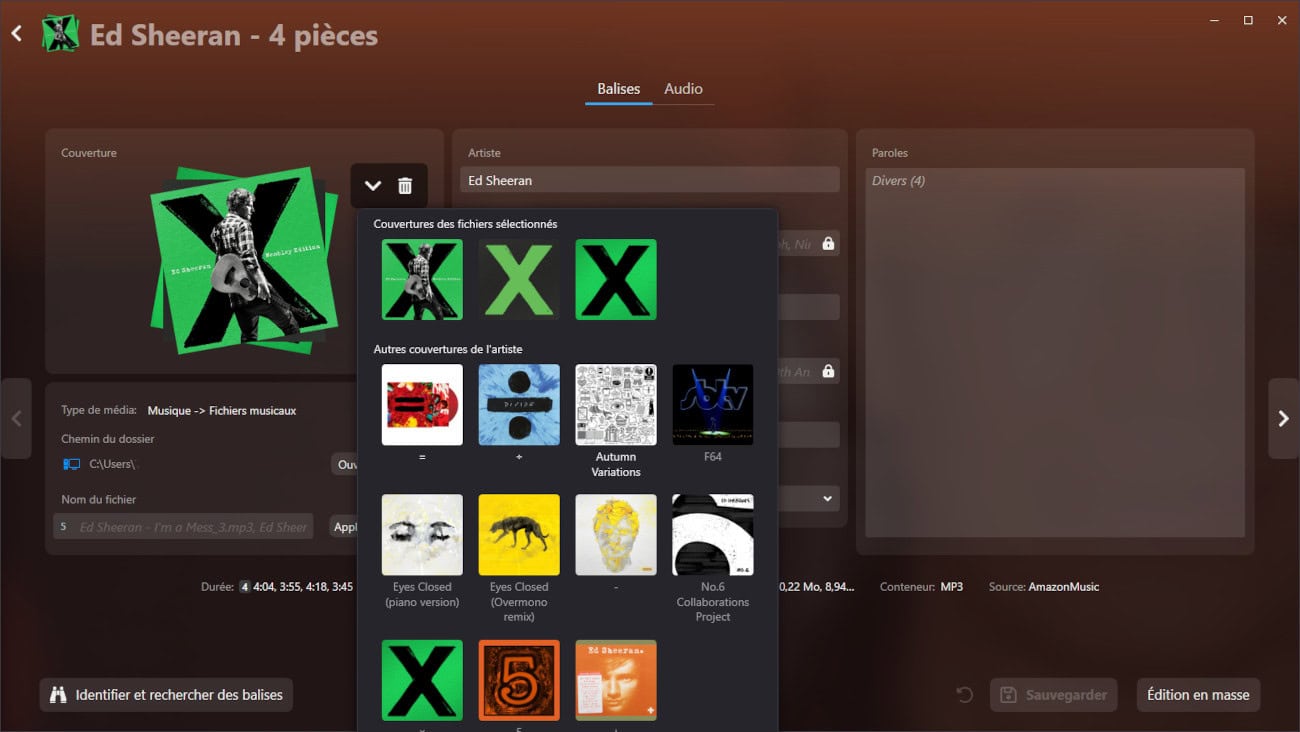Click the partially hidden 'Appl' apply button
Screen dimensions: 1300x732
click(x=344, y=527)
